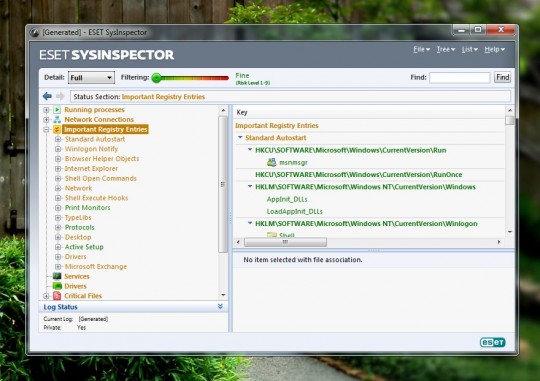540x381 pixels.
Task: Collapse the HKLM Winlogon registry key
Action: point(250,223)
